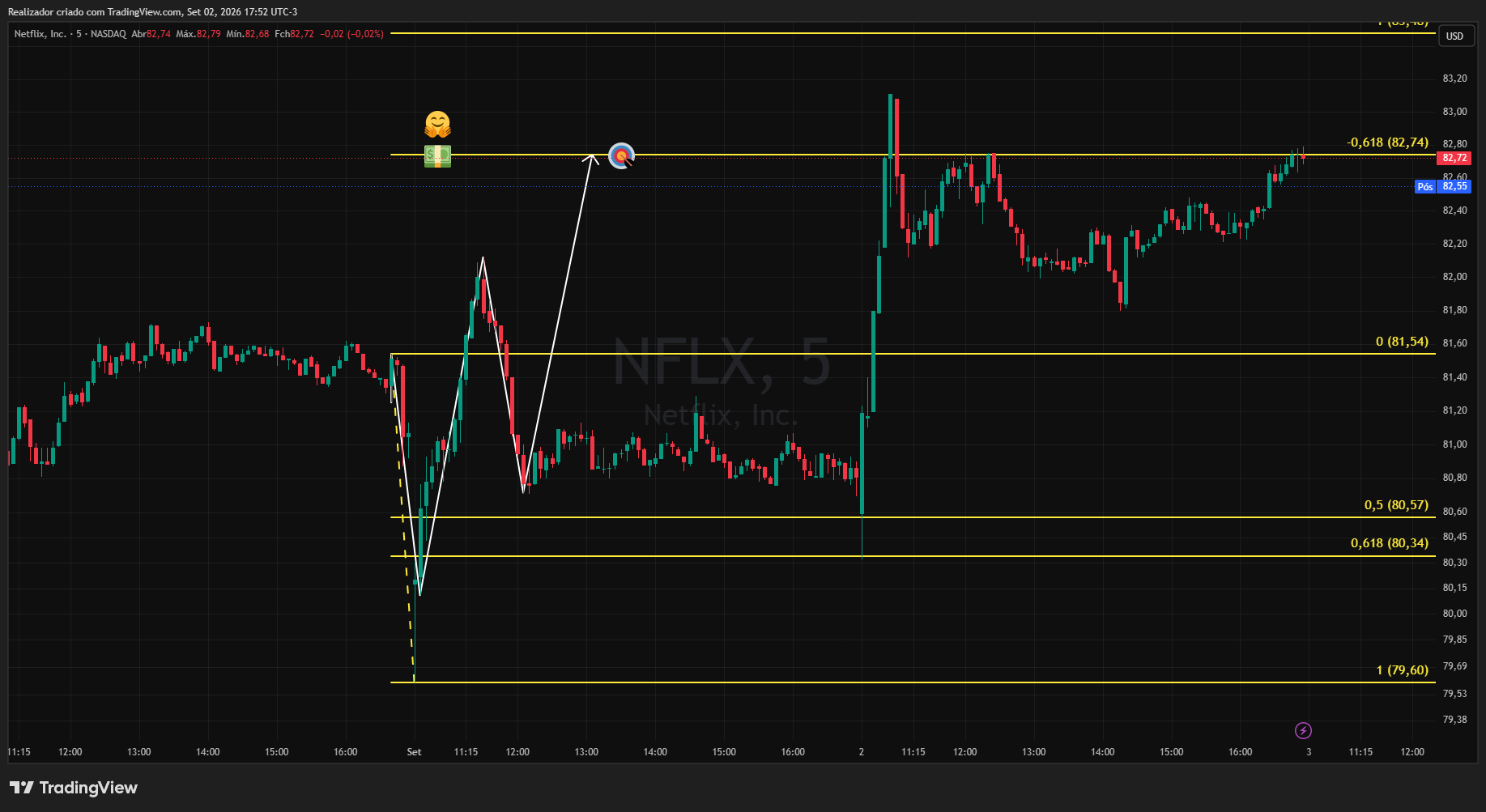Click the 80,15 price scale value
Screen dimensions: 1486x812
point(1454,588)
